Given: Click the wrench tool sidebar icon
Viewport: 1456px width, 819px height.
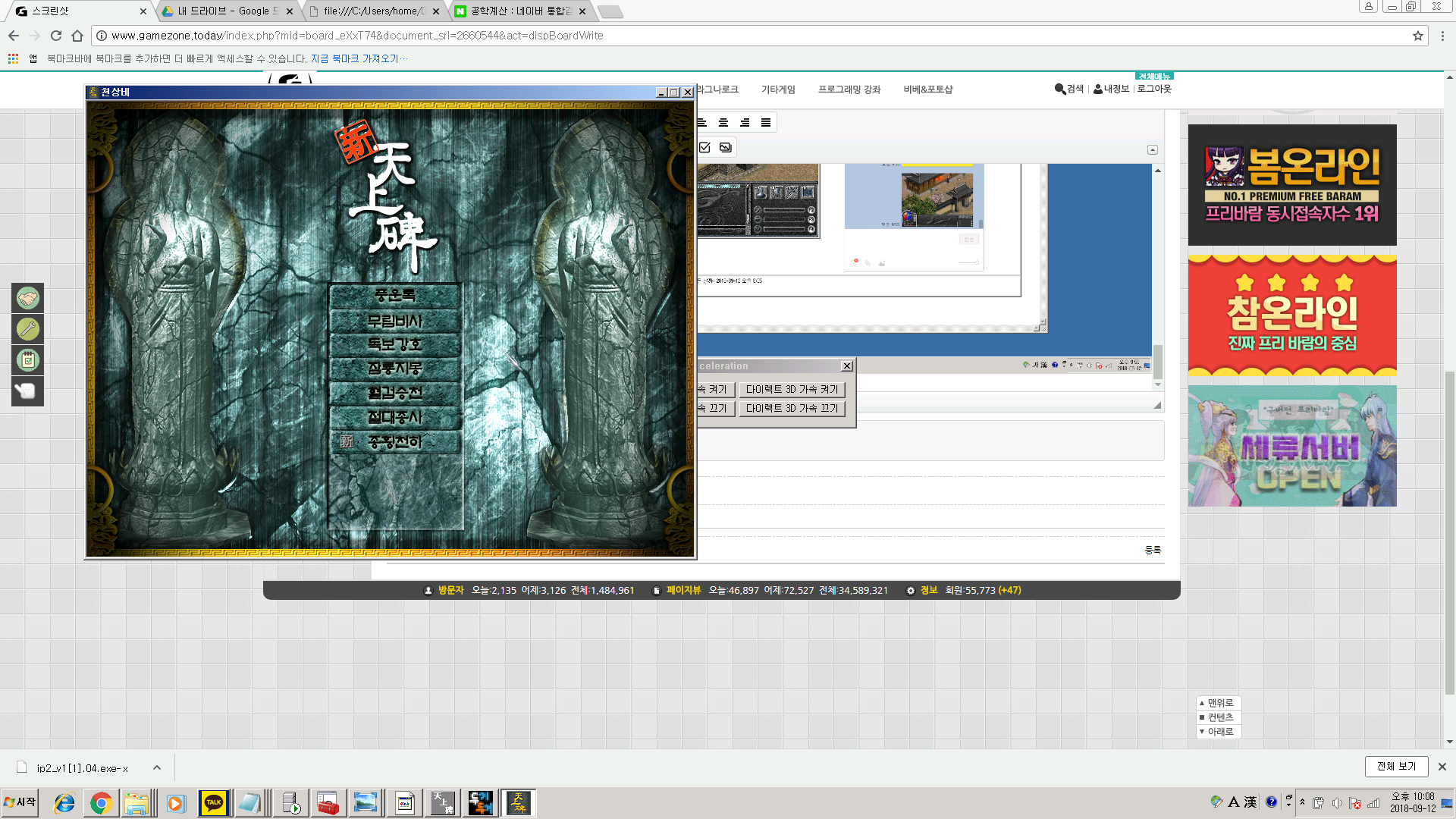Looking at the screenshot, I should click(x=28, y=329).
